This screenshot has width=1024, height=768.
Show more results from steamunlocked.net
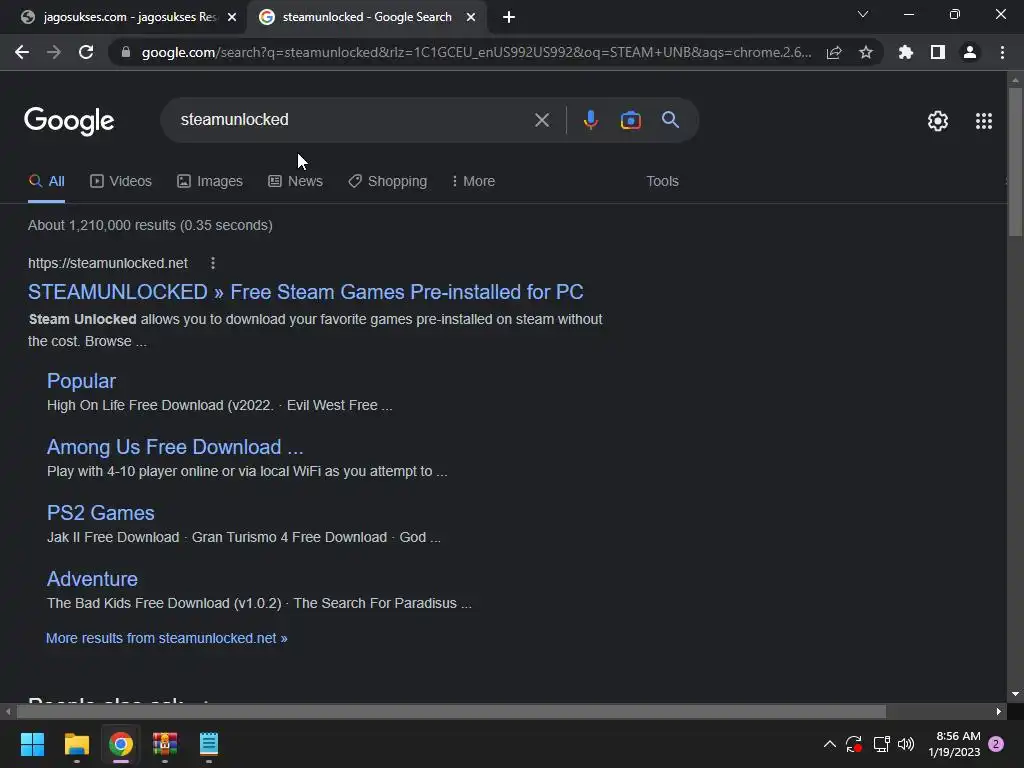167,638
